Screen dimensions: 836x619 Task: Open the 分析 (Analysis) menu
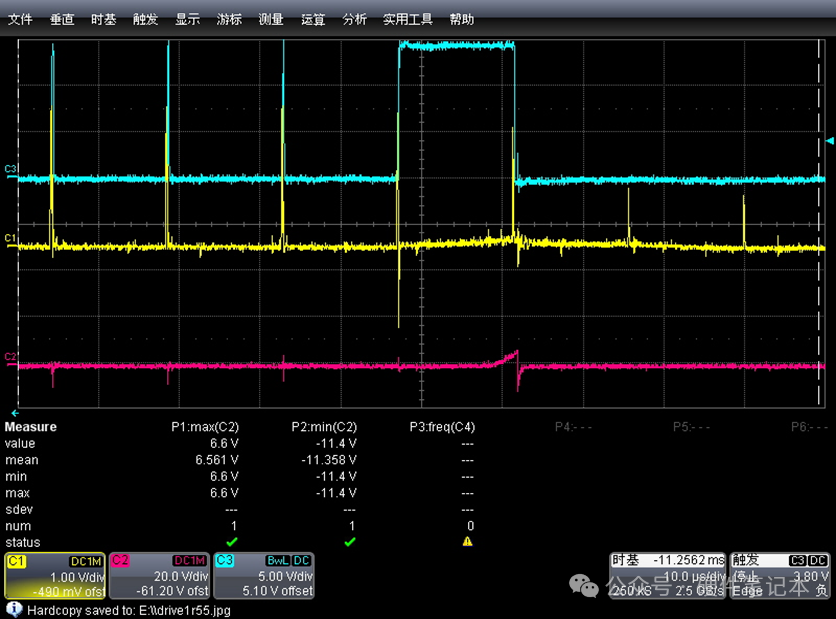[x=354, y=19]
